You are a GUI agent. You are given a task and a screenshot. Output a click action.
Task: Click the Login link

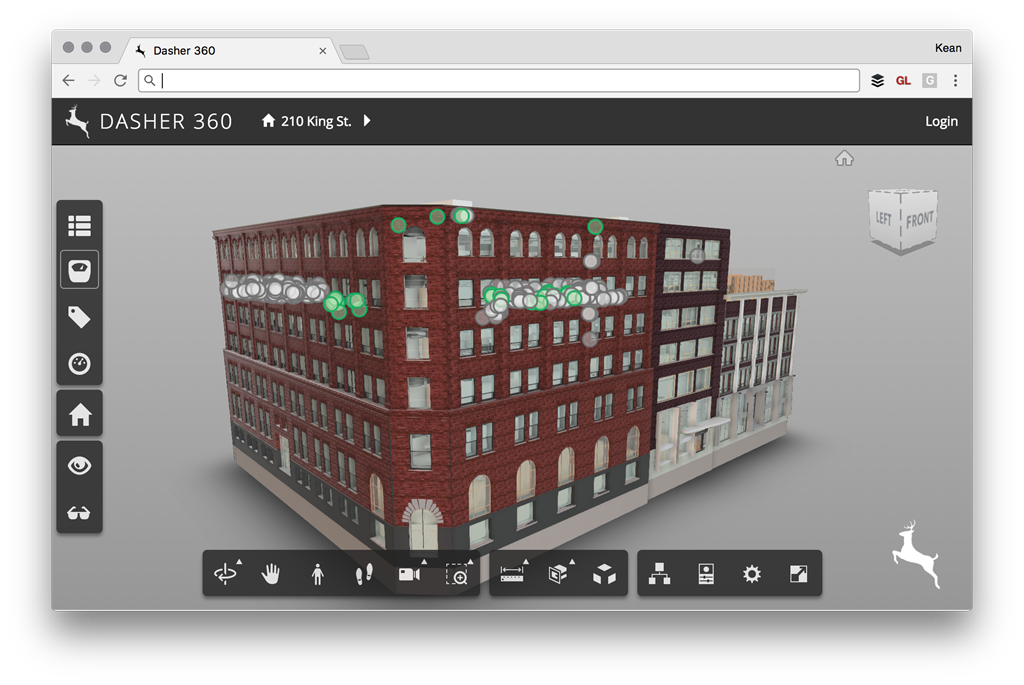941,121
